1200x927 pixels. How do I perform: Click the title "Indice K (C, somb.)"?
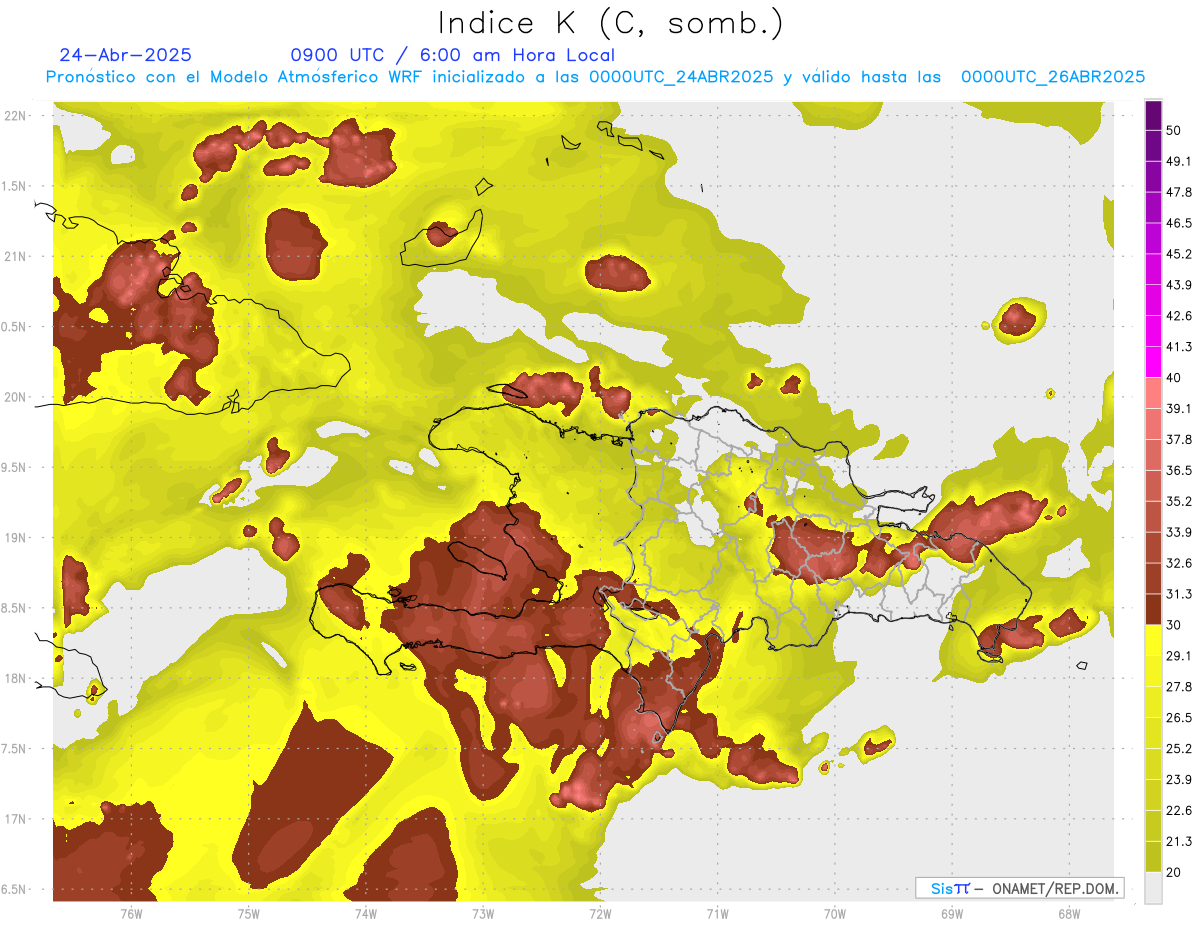tap(610, 24)
